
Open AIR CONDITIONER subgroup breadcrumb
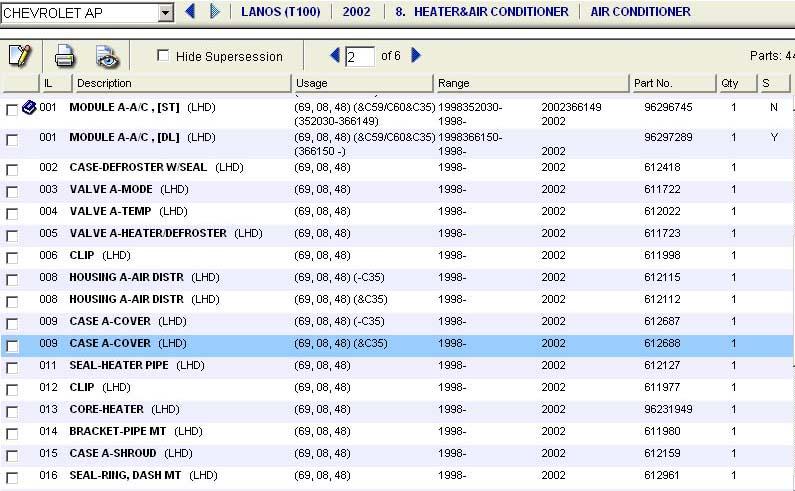[640, 12]
